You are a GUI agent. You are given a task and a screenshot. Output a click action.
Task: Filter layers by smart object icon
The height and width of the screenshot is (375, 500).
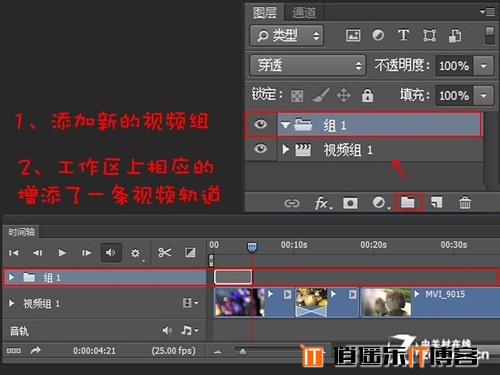[455, 35]
